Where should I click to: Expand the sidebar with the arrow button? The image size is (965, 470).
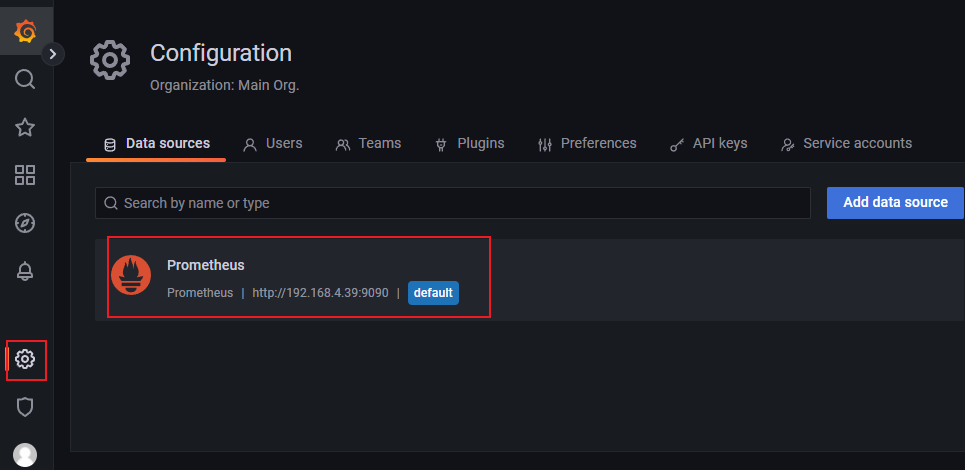pos(53,54)
